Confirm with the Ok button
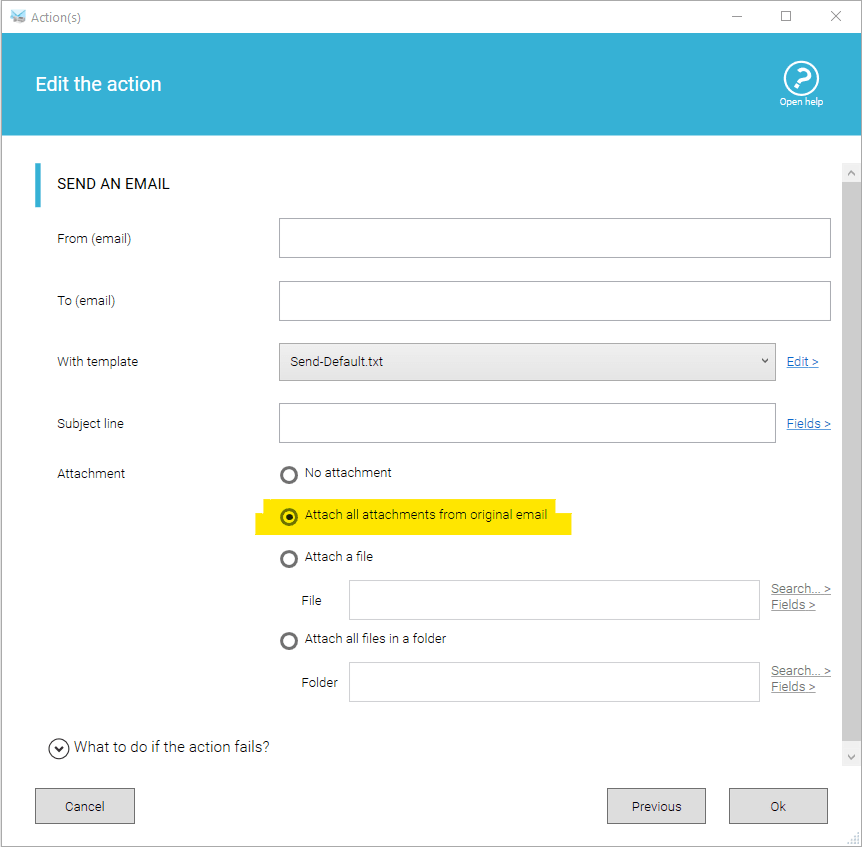This screenshot has width=862, height=847. tap(778, 806)
